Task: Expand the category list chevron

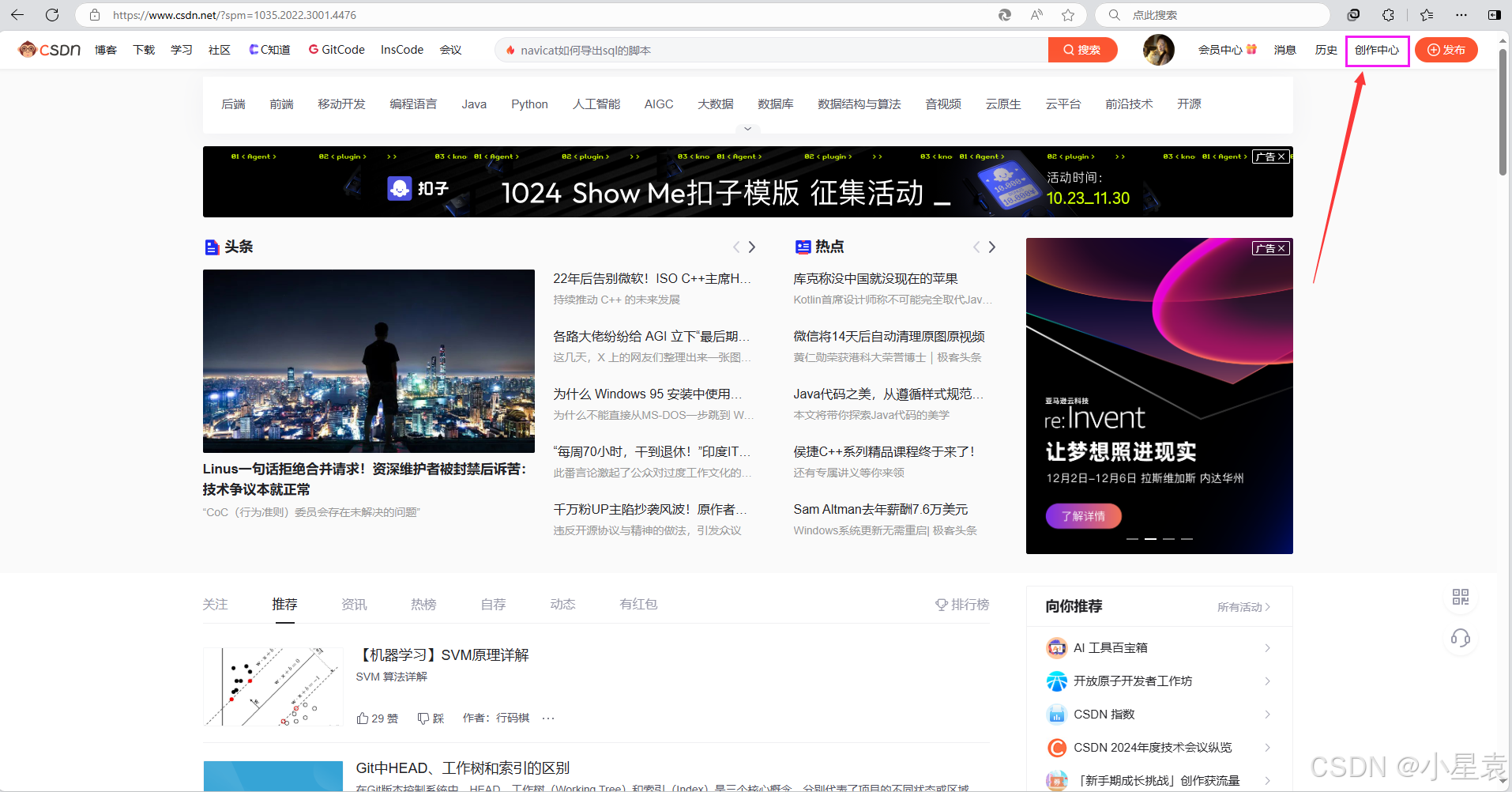Action: coord(747,128)
